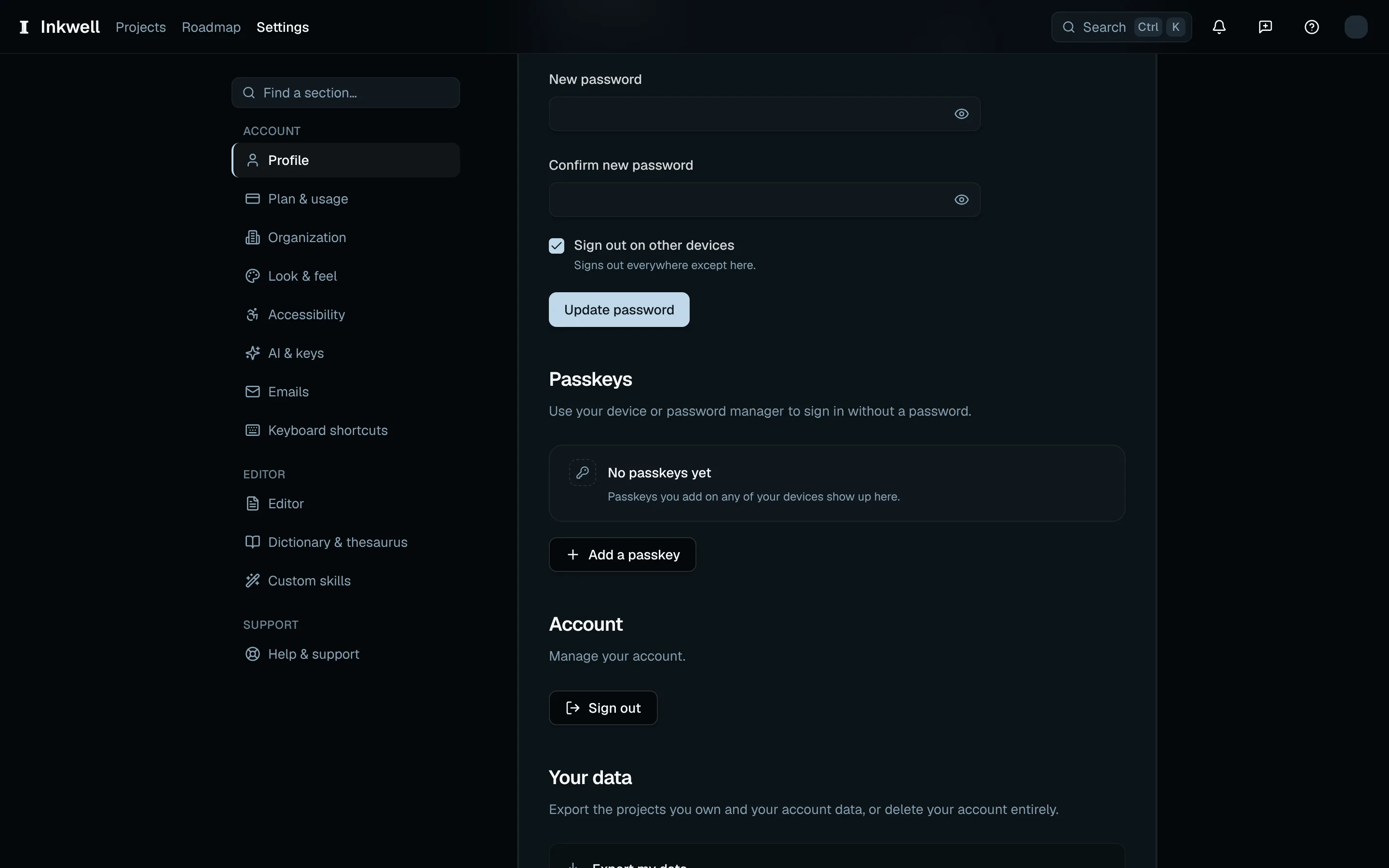Focus the Confirm new password field
Screen dimensions: 1389x868
[x=764, y=200]
